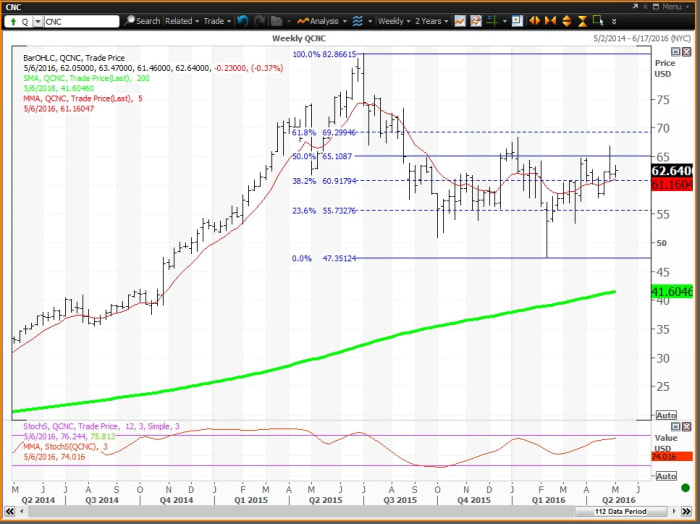Click the blue window chart-properties icon

pos(517,21)
